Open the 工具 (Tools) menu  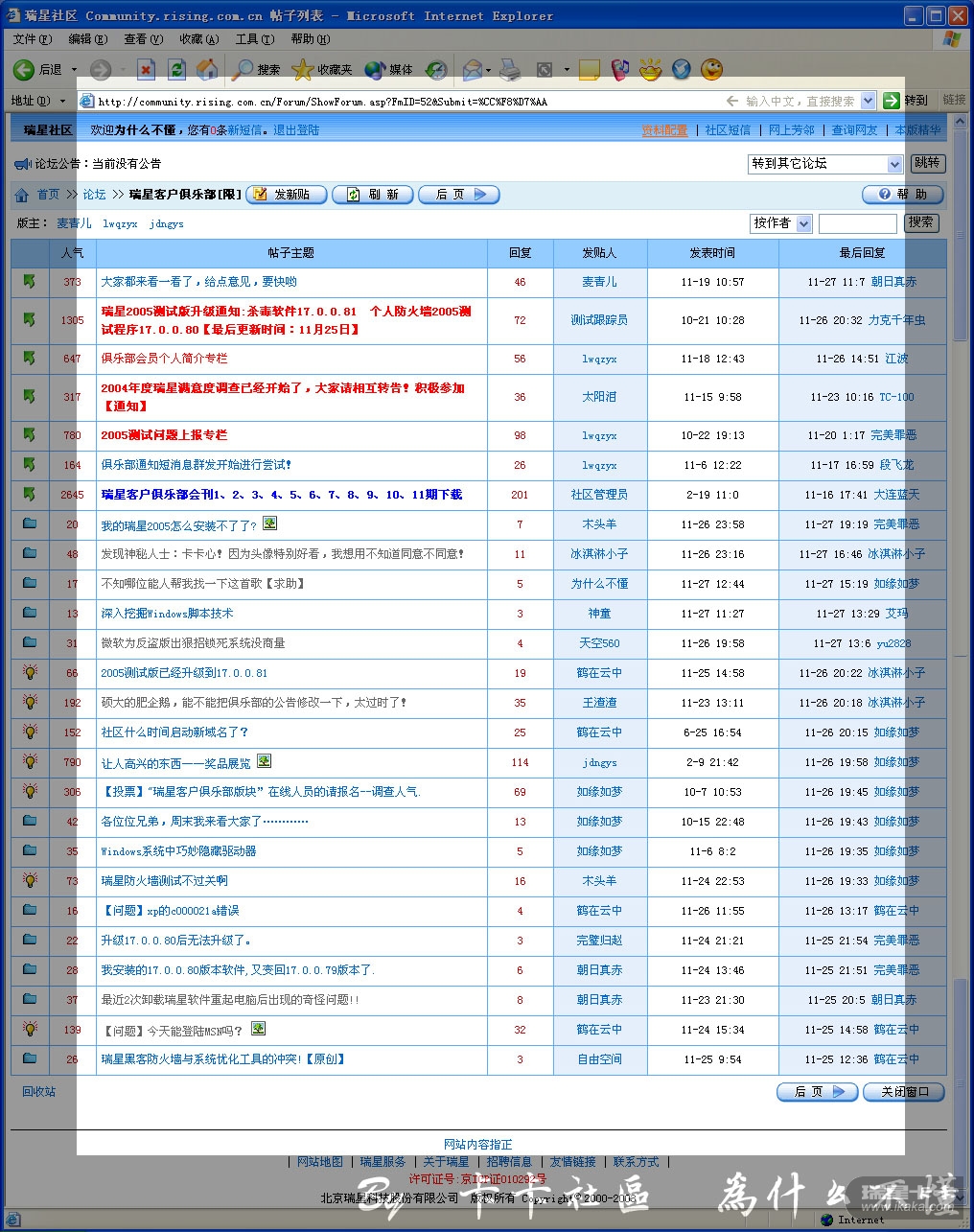click(254, 39)
